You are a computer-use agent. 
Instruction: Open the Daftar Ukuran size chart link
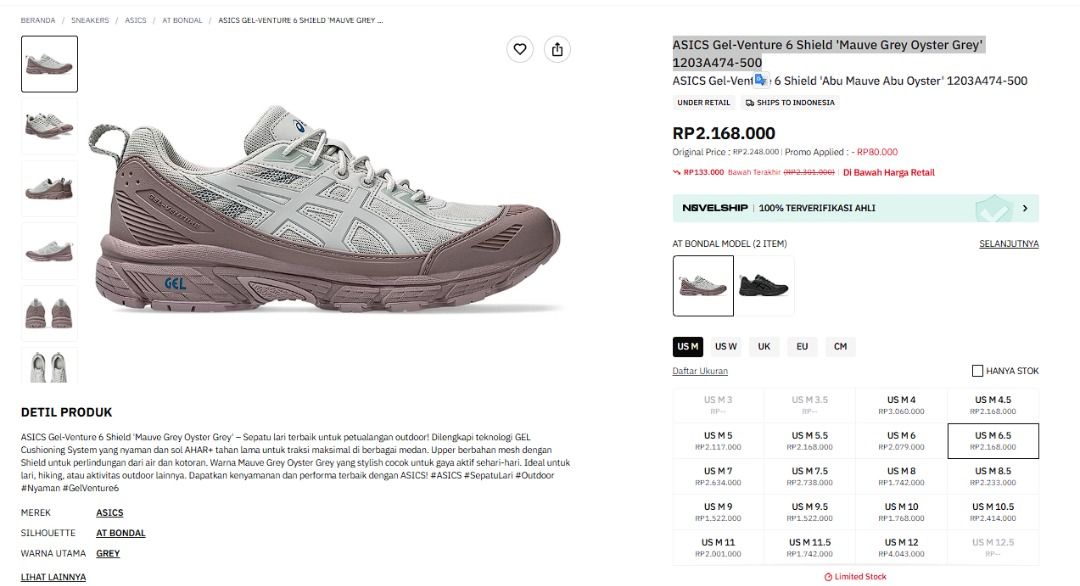(700, 370)
